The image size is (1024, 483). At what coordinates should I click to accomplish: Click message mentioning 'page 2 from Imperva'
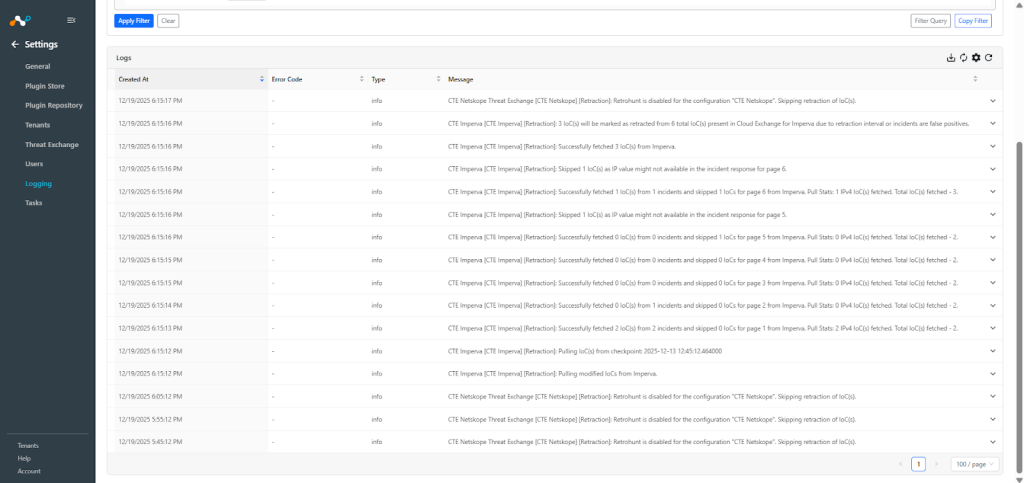tap(703, 305)
